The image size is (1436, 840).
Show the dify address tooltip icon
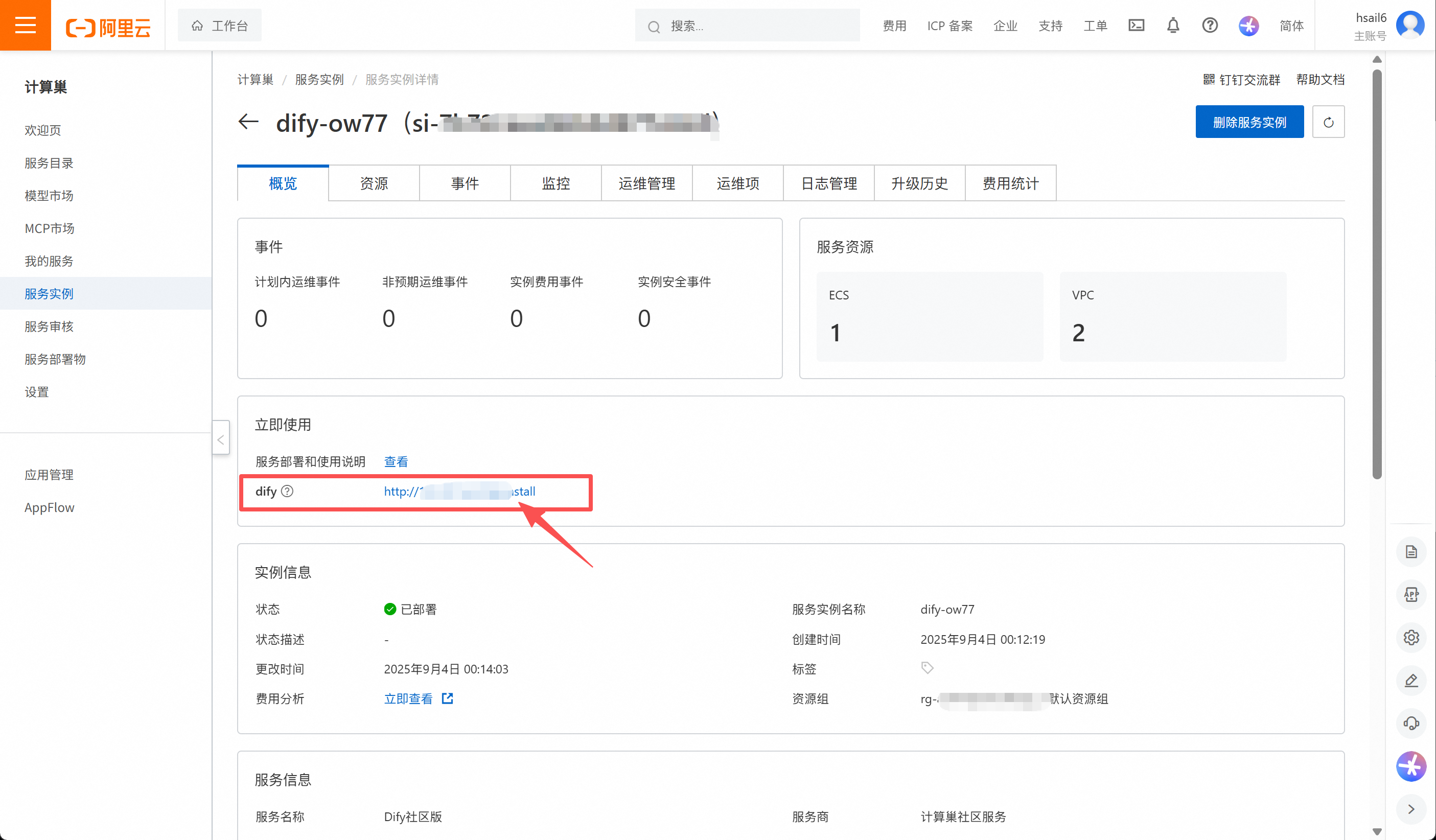tap(288, 491)
